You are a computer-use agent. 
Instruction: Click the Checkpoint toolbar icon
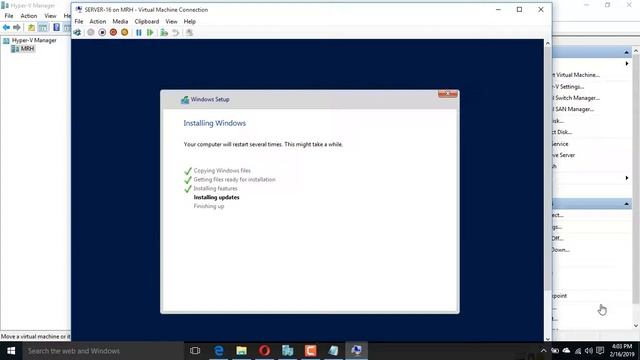click(x=164, y=32)
